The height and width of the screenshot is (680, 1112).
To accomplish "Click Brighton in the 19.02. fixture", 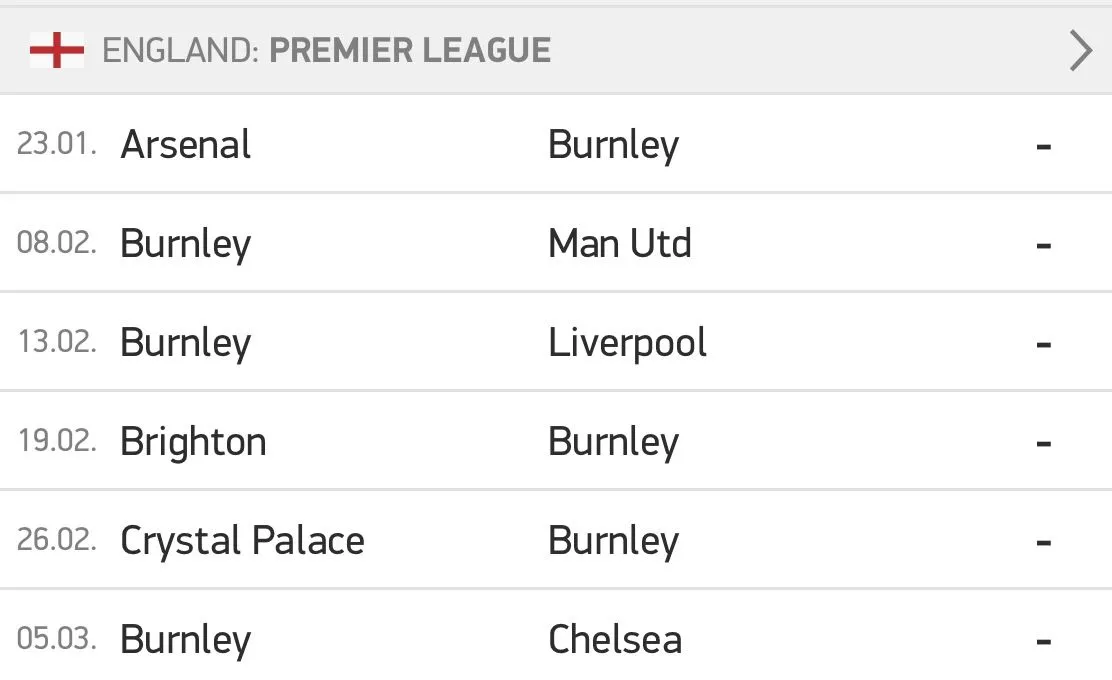I will pyautogui.click(x=193, y=442).
